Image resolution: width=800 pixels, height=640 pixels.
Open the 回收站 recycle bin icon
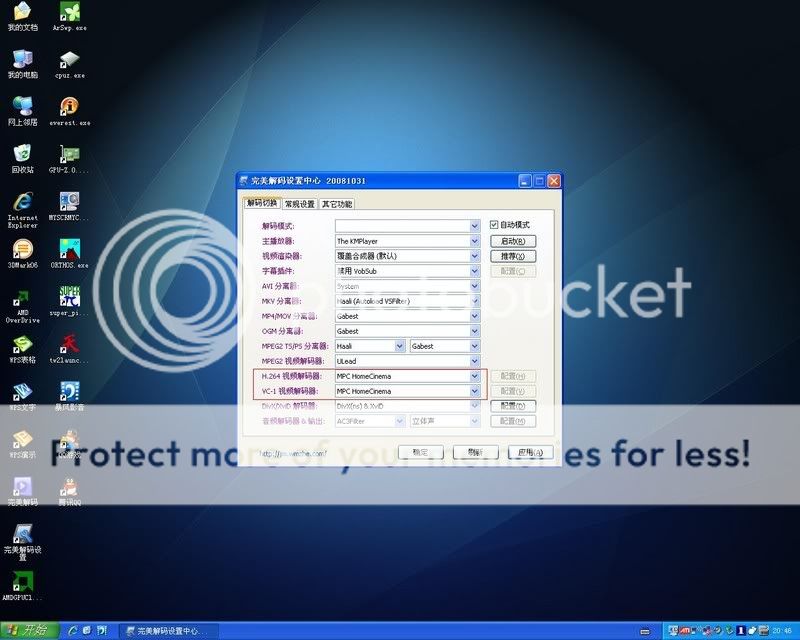22,155
